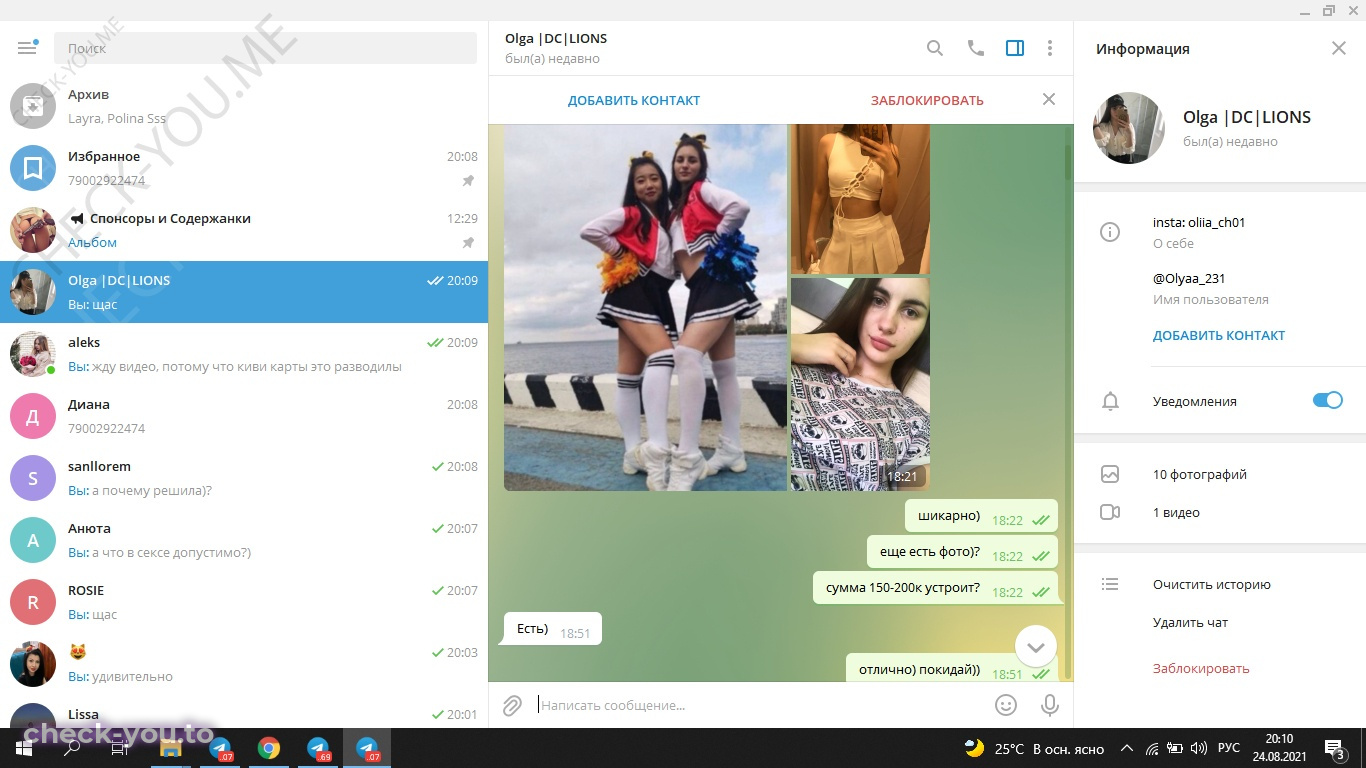Image resolution: width=1366 pixels, height=768 pixels.
Task: Click the bio text insta: oliia_ch01
Action: (x=1199, y=222)
